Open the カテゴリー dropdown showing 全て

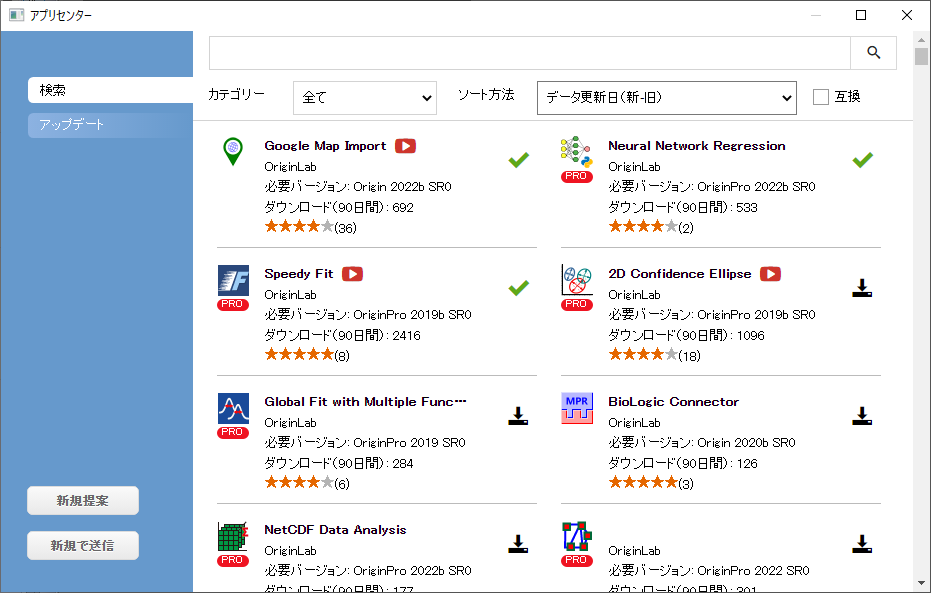point(365,98)
